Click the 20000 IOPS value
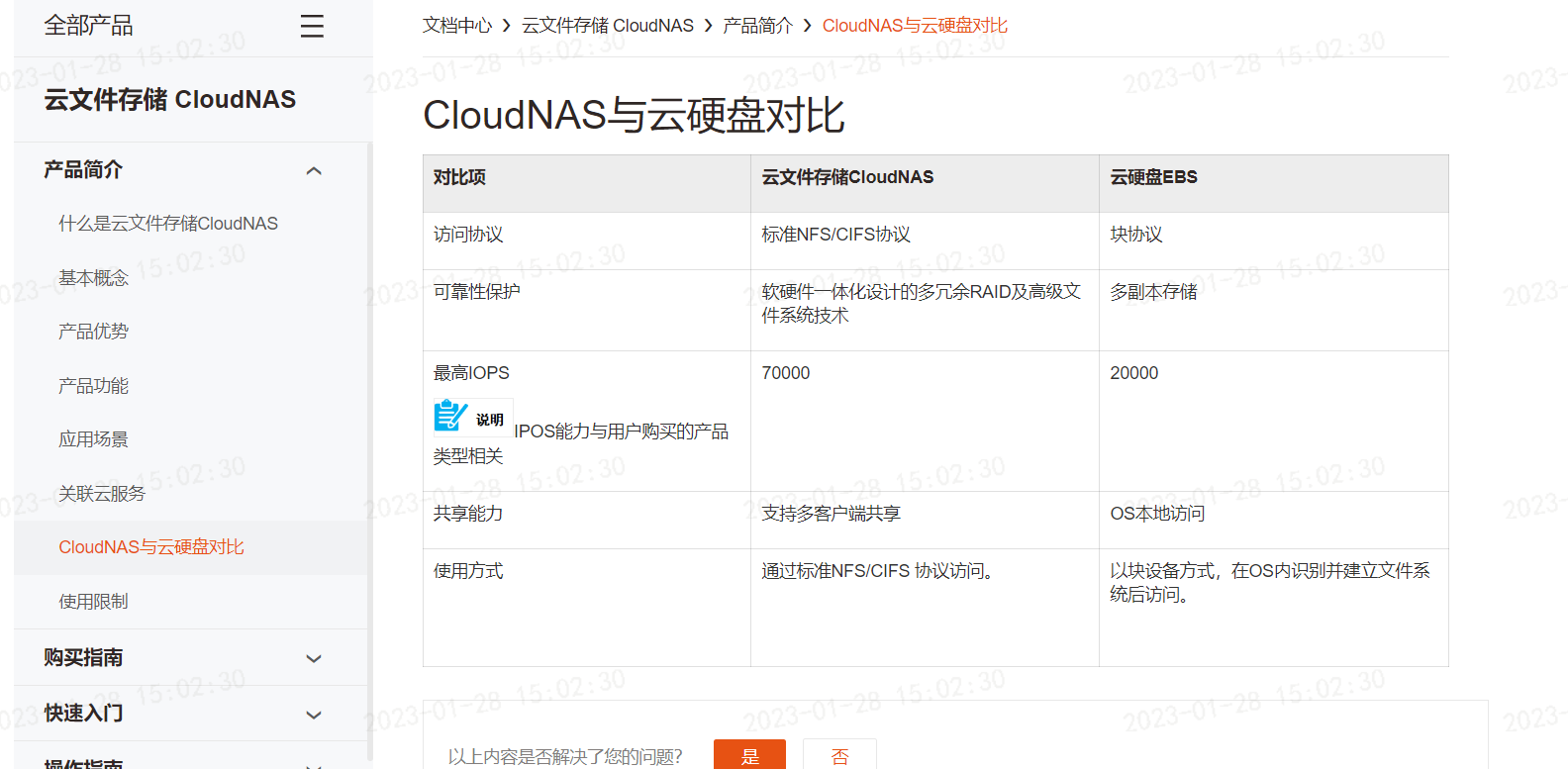The height and width of the screenshot is (769, 1568). 1134,373
